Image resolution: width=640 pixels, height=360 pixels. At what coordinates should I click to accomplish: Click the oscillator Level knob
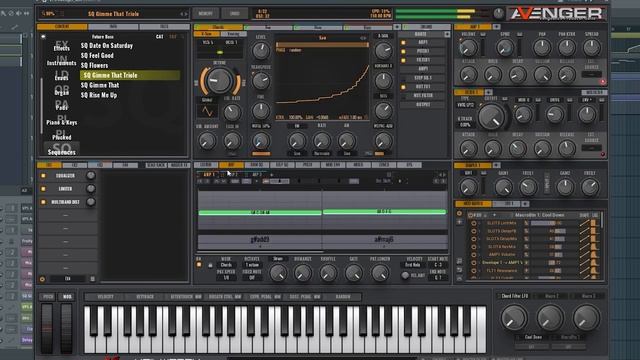260,51
